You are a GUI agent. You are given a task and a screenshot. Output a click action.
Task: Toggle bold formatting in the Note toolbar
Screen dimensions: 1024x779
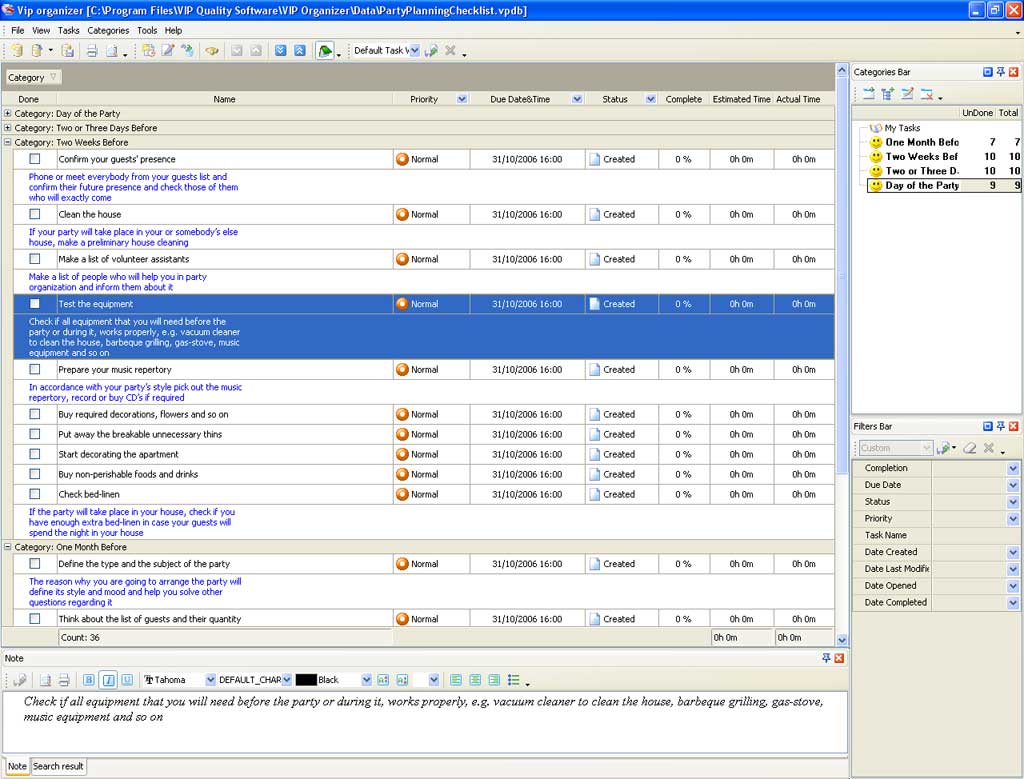[87, 679]
